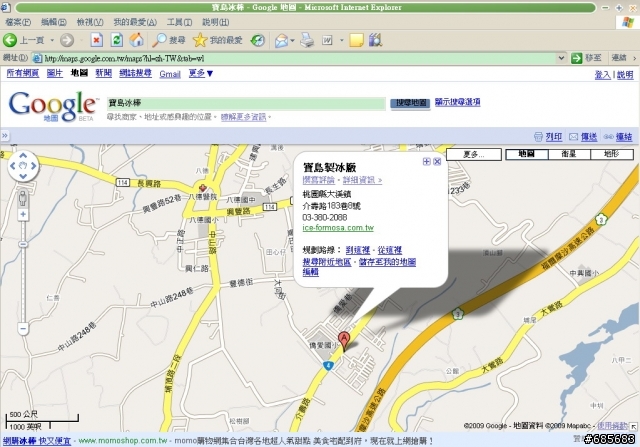The image size is (640, 447).
Task: Click the IE Forward arrow button
Action: (x=67, y=40)
